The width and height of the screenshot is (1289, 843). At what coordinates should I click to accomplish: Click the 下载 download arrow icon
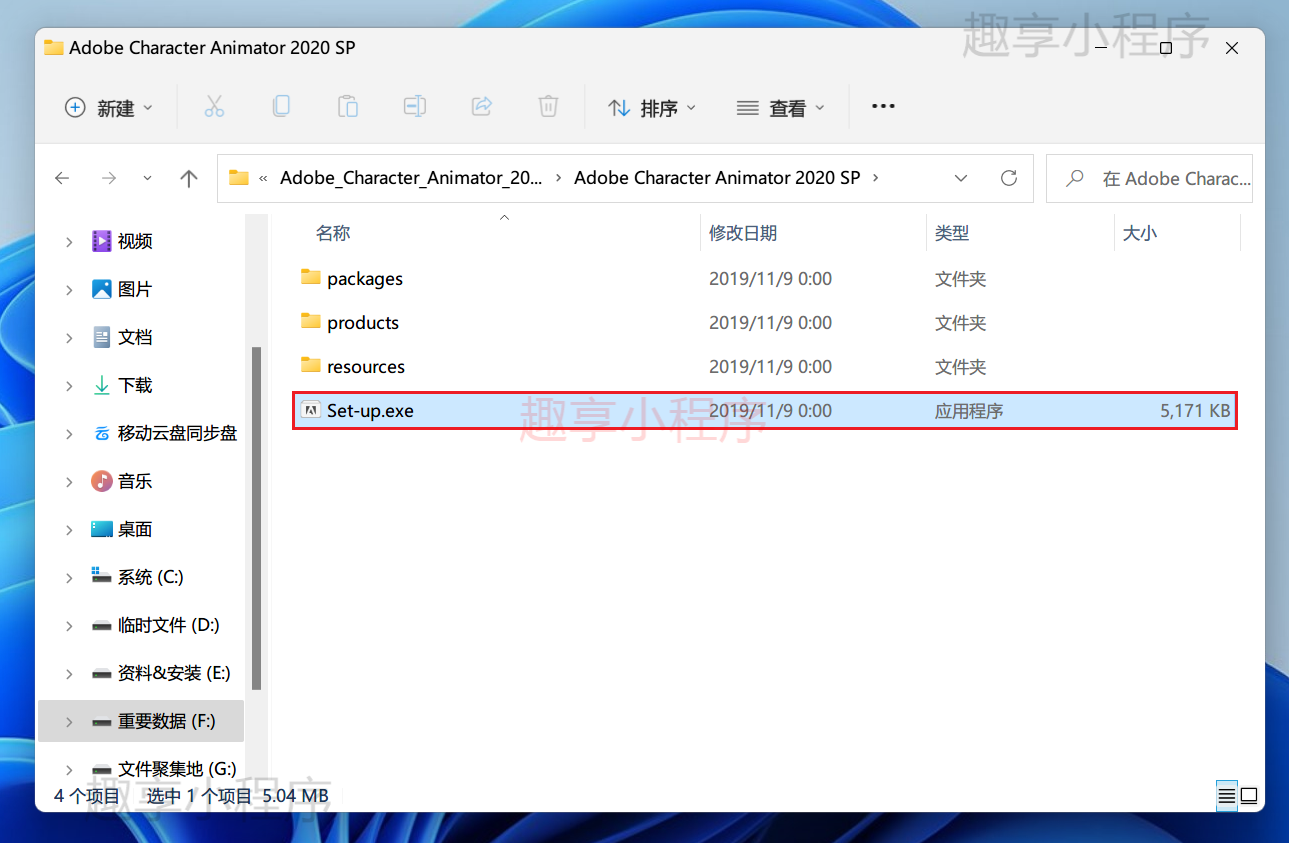pos(102,385)
